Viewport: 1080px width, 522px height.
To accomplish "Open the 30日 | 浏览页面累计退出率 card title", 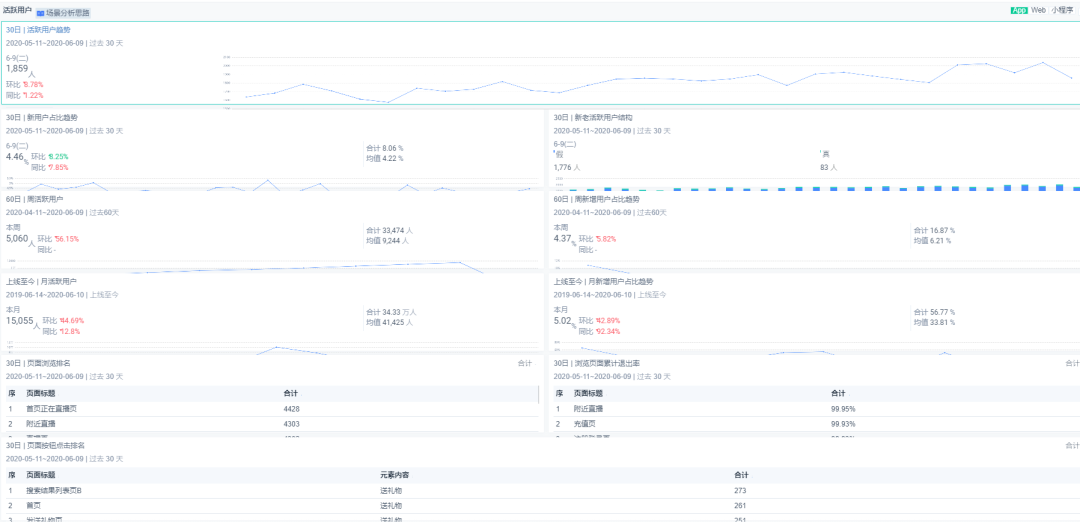I will point(594,363).
